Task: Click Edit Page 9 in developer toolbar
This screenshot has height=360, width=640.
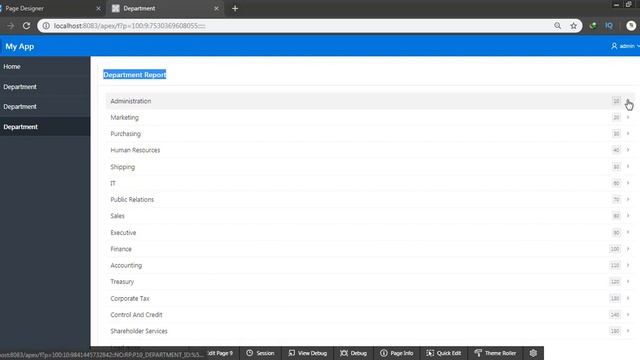Action: pyautogui.click(x=220, y=353)
